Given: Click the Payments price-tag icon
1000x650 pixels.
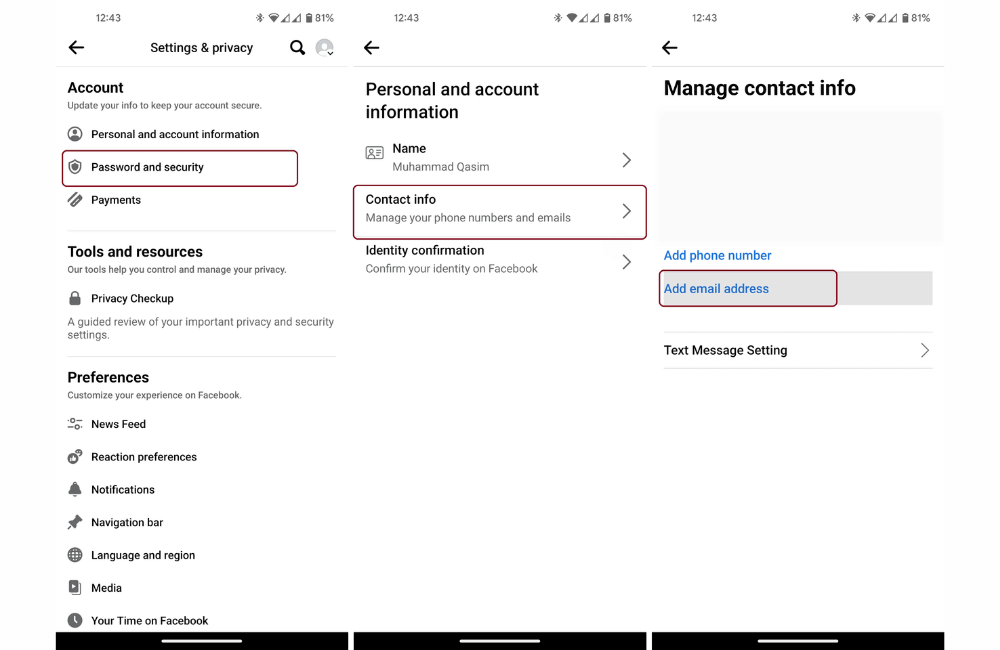Looking at the screenshot, I should (x=75, y=200).
